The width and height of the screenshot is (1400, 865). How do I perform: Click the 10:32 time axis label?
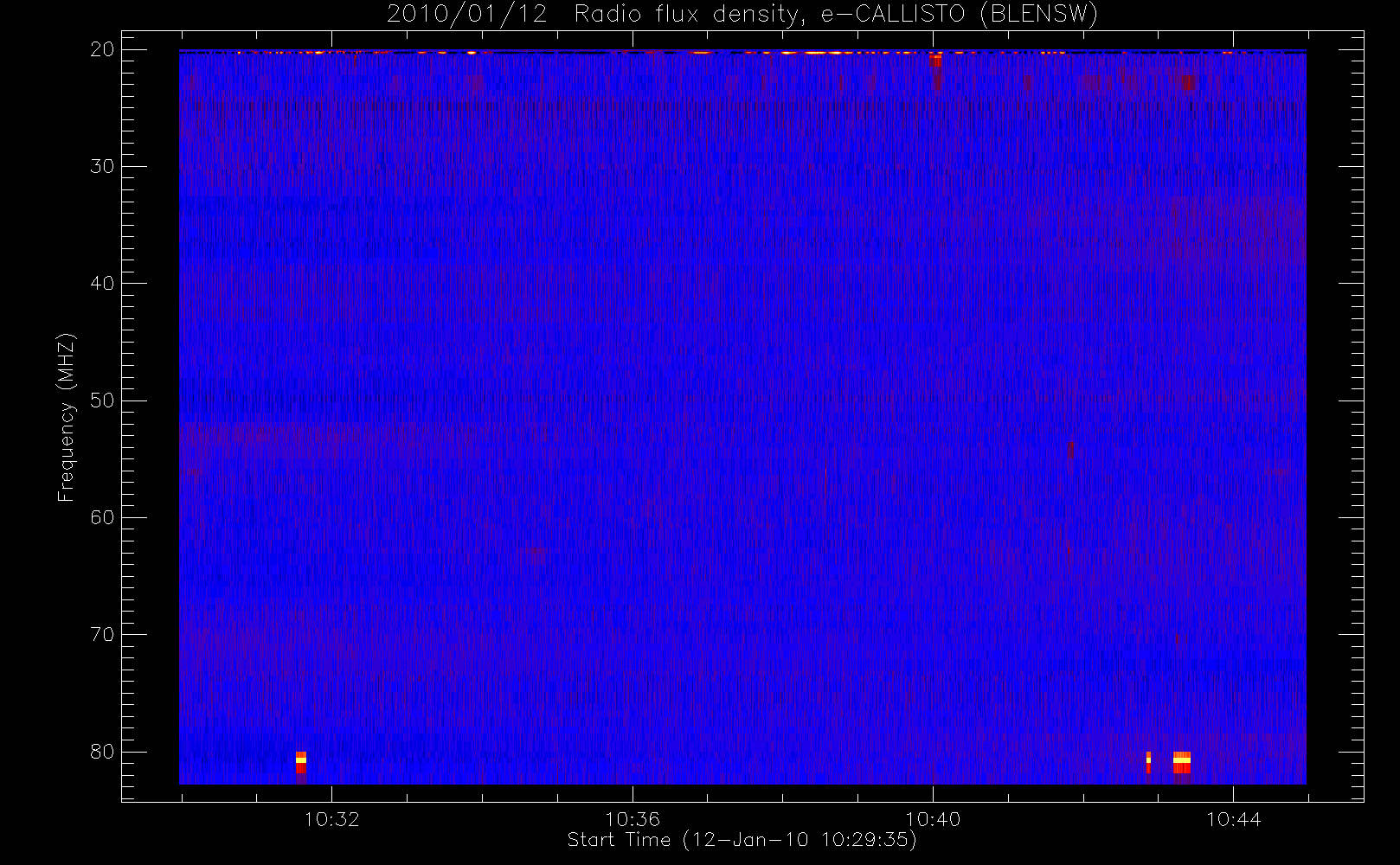click(331, 819)
